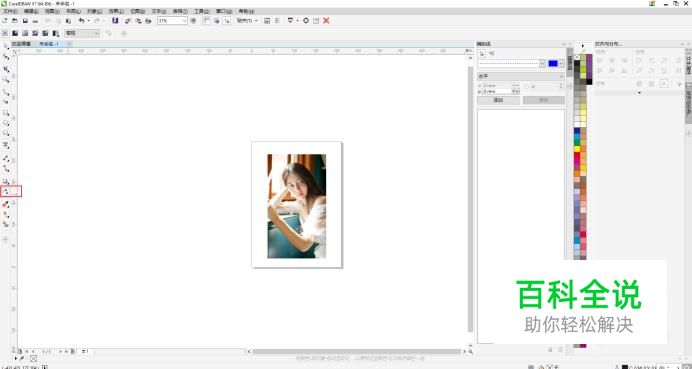Open the 文件 menu
The image size is (692, 369).
(x=11, y=11)
